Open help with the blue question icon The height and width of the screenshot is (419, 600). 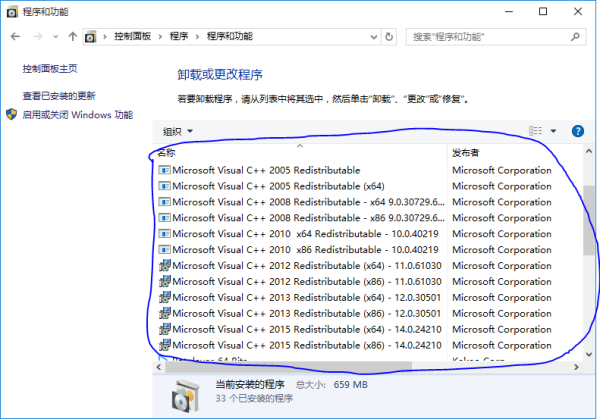(577, 131)
